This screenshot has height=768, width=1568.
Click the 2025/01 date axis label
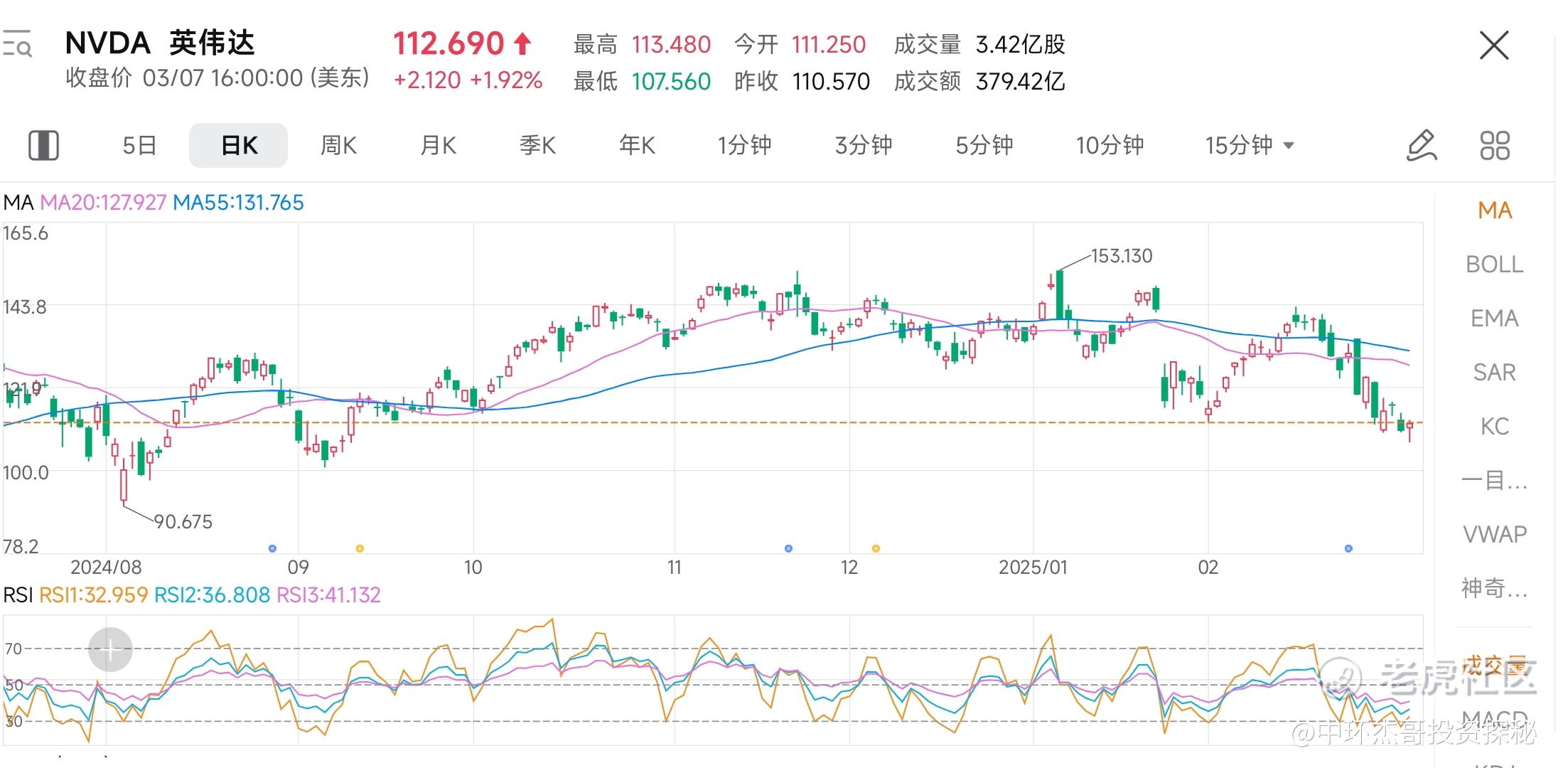coord(1033,567)
